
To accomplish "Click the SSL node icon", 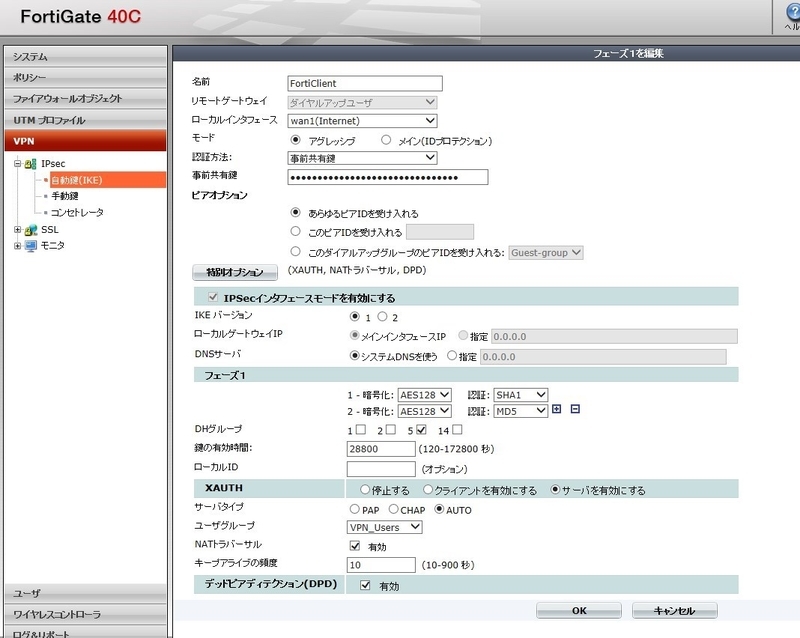I will [x=31, y=230].
